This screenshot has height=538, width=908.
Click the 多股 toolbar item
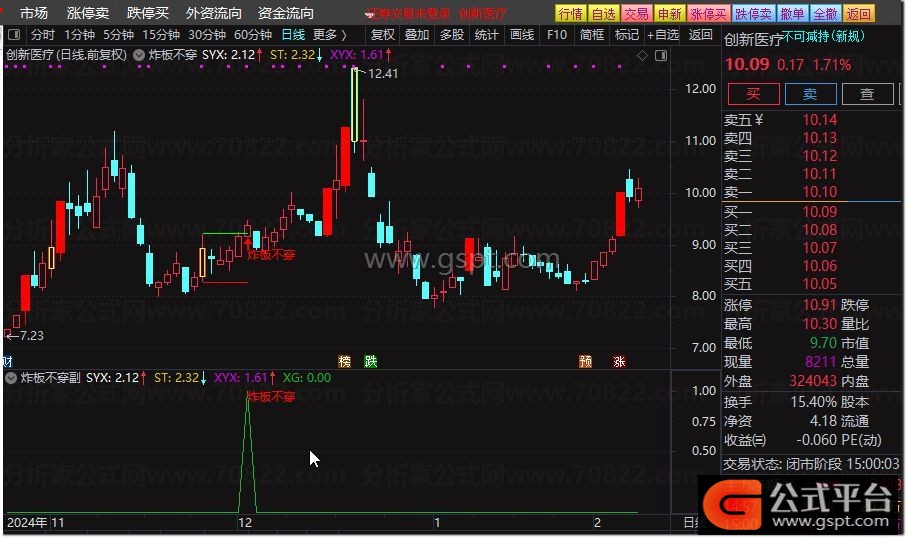[x=452, y=35]
